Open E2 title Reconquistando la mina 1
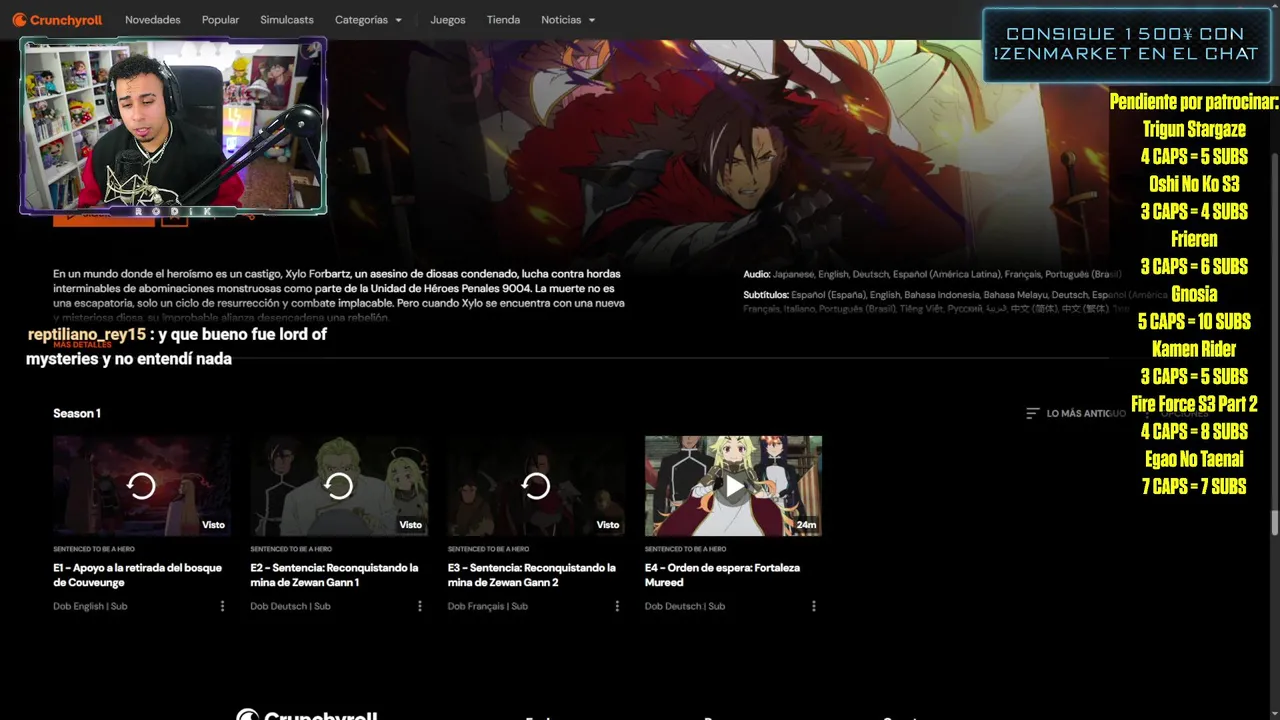Screen dimensions: 1280x720 [x=335, y=575]
